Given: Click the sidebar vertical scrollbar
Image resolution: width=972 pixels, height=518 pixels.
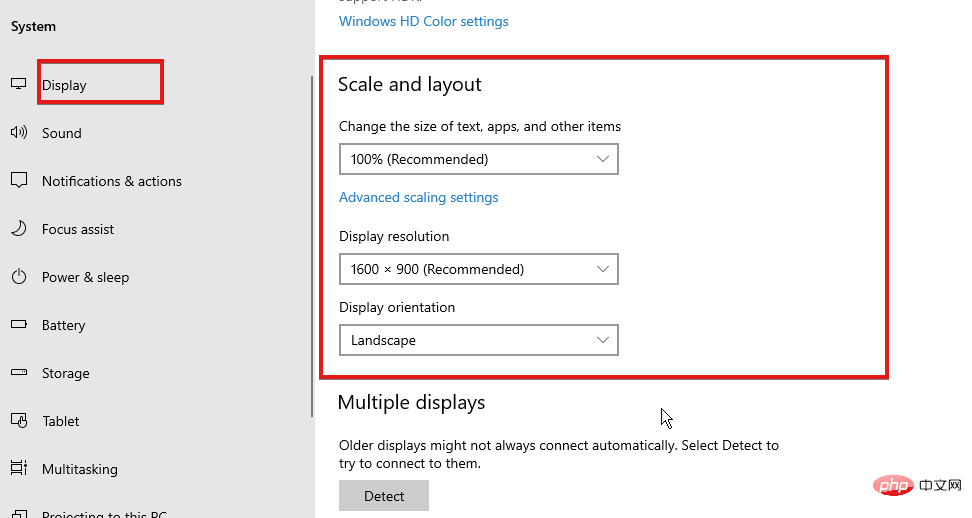Looking at the screenshot, I should 312,247.
